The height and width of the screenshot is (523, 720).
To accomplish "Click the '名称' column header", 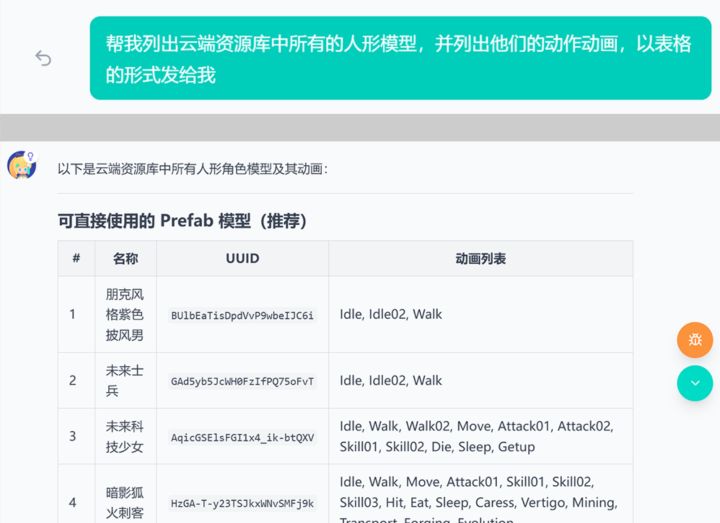I will tap(125, 259).
